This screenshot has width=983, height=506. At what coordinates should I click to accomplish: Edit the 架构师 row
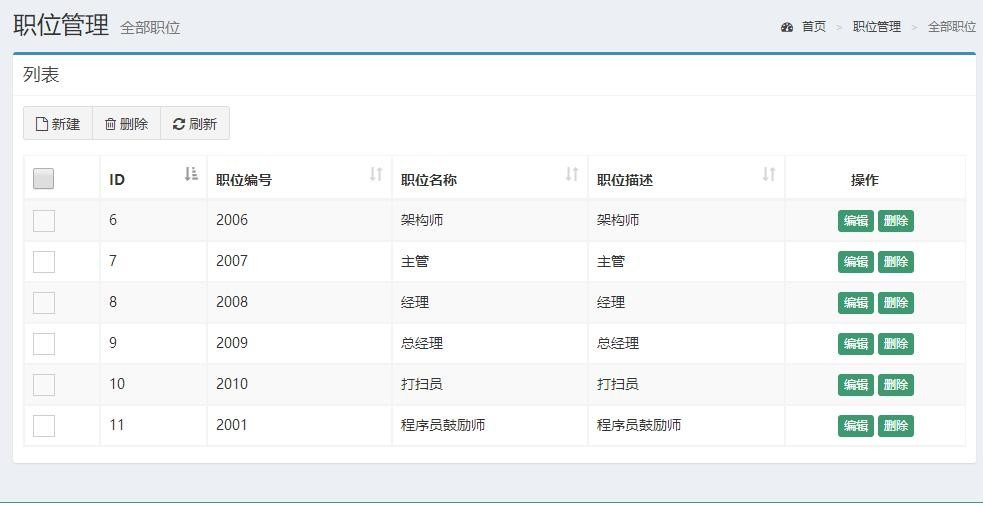coord(856,221)
